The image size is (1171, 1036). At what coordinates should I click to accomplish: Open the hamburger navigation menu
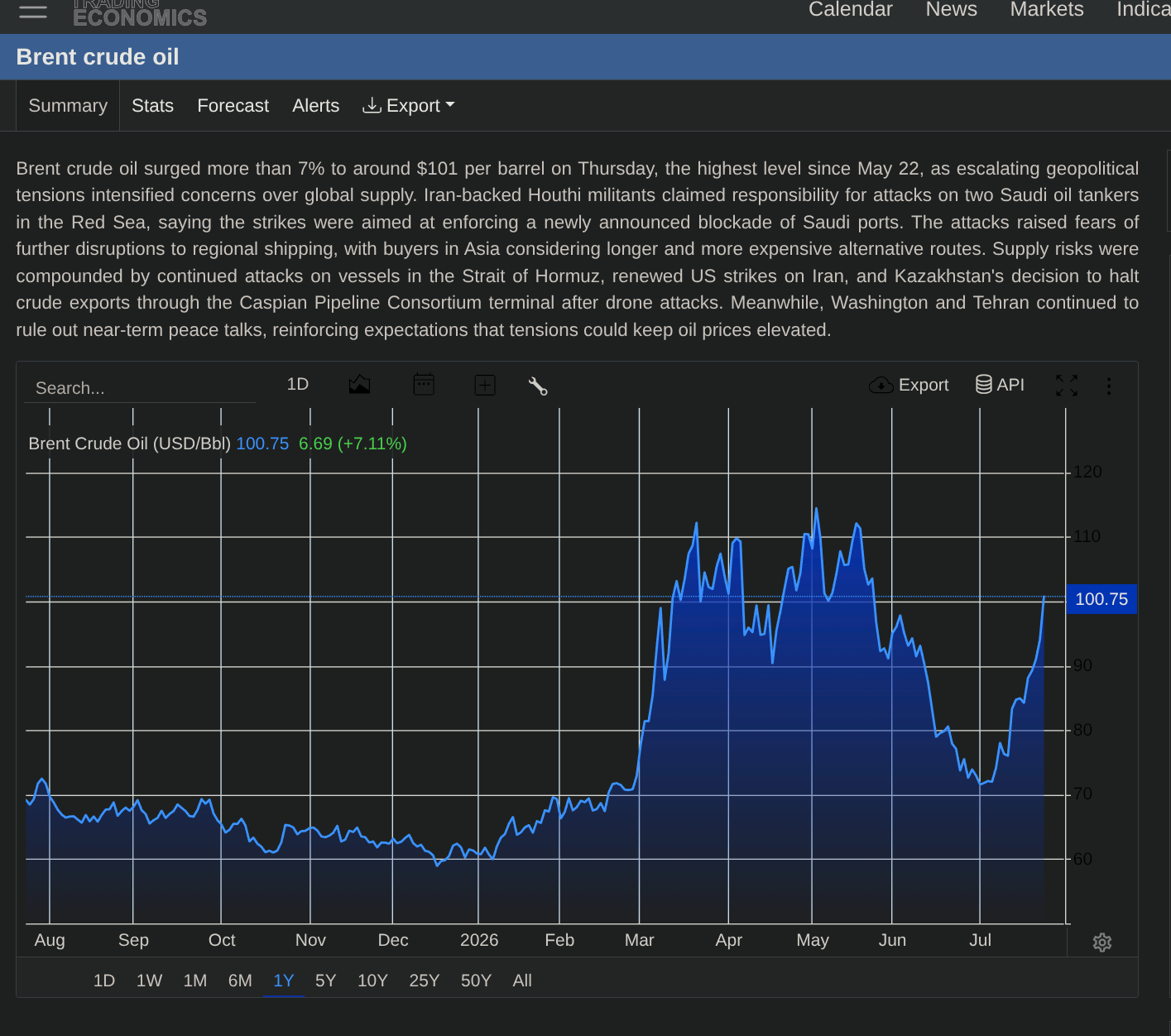[33, 12]
